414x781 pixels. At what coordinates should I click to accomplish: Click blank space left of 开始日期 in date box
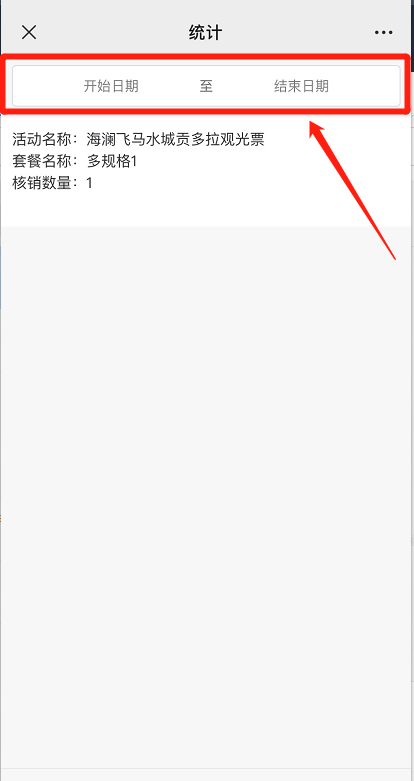click(47, 86)
